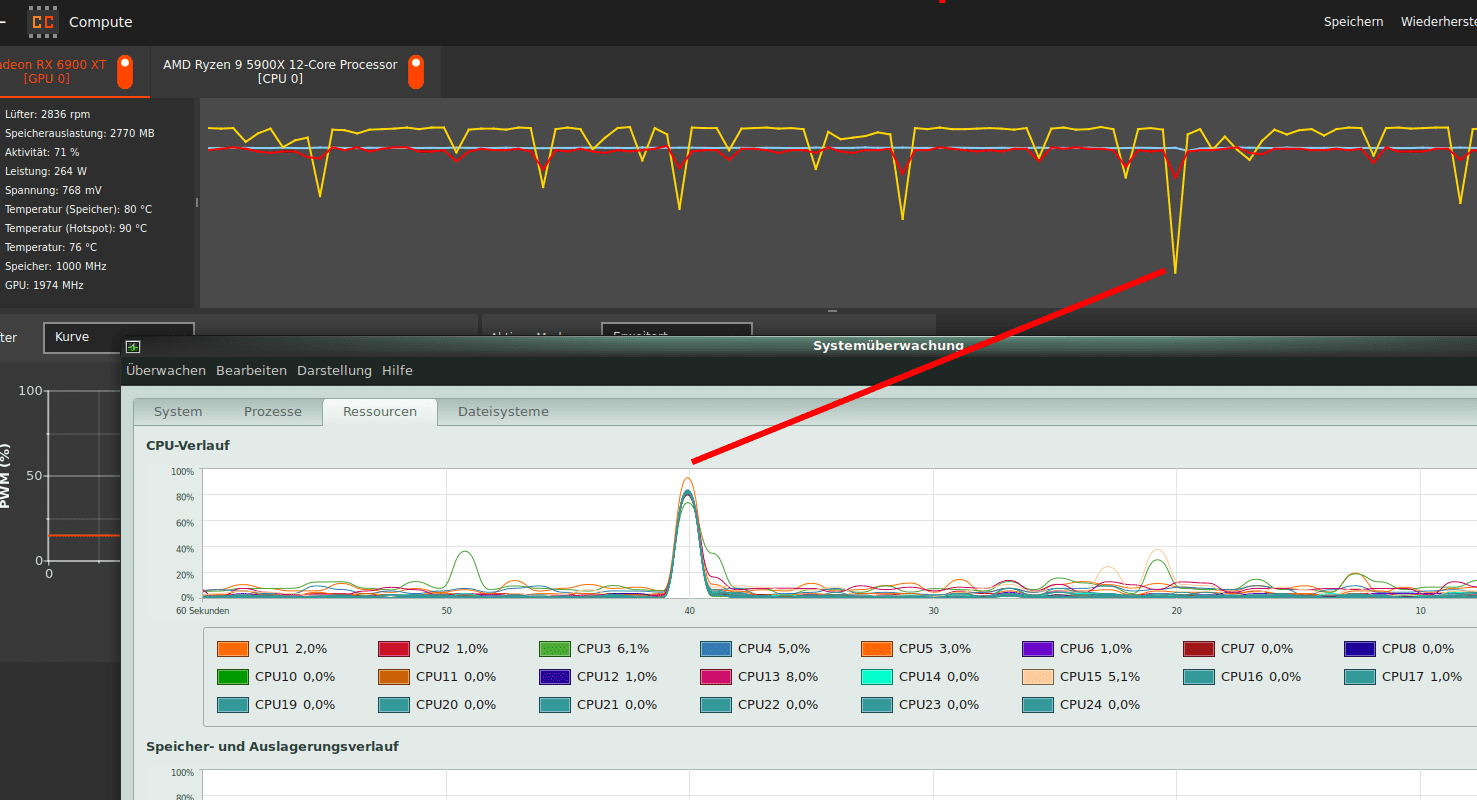Screen dimensions: 1477x800
Task: Toggle the Radeon RX 6900 XT GPU 0 switch
Action: 125,72
